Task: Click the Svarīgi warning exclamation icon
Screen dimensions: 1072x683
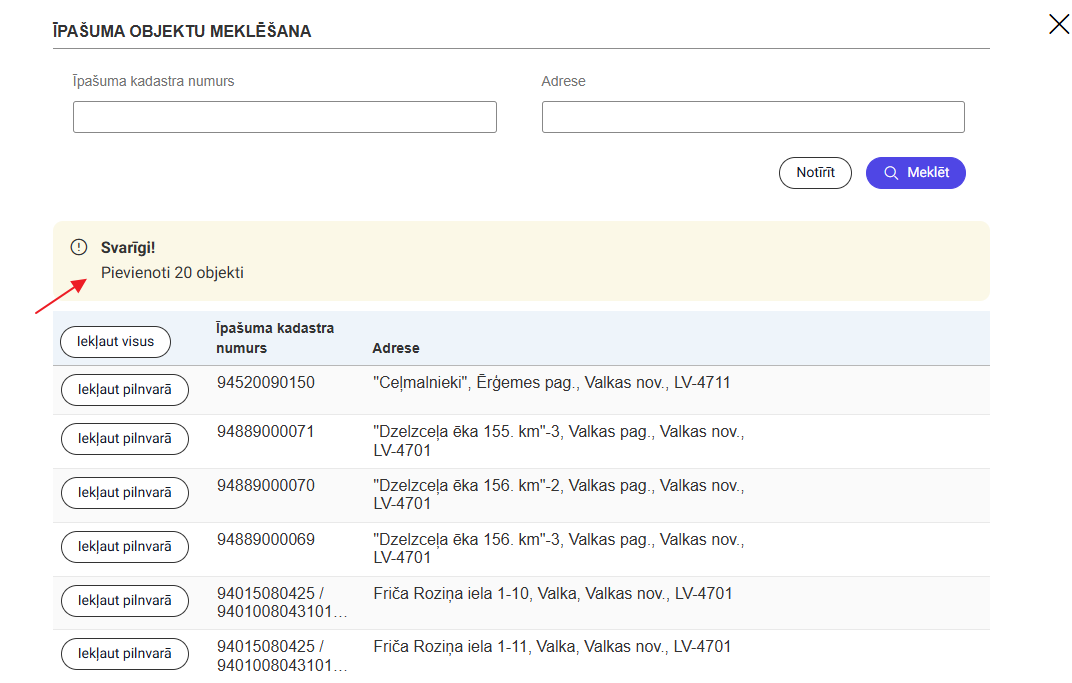Action: 79,247
